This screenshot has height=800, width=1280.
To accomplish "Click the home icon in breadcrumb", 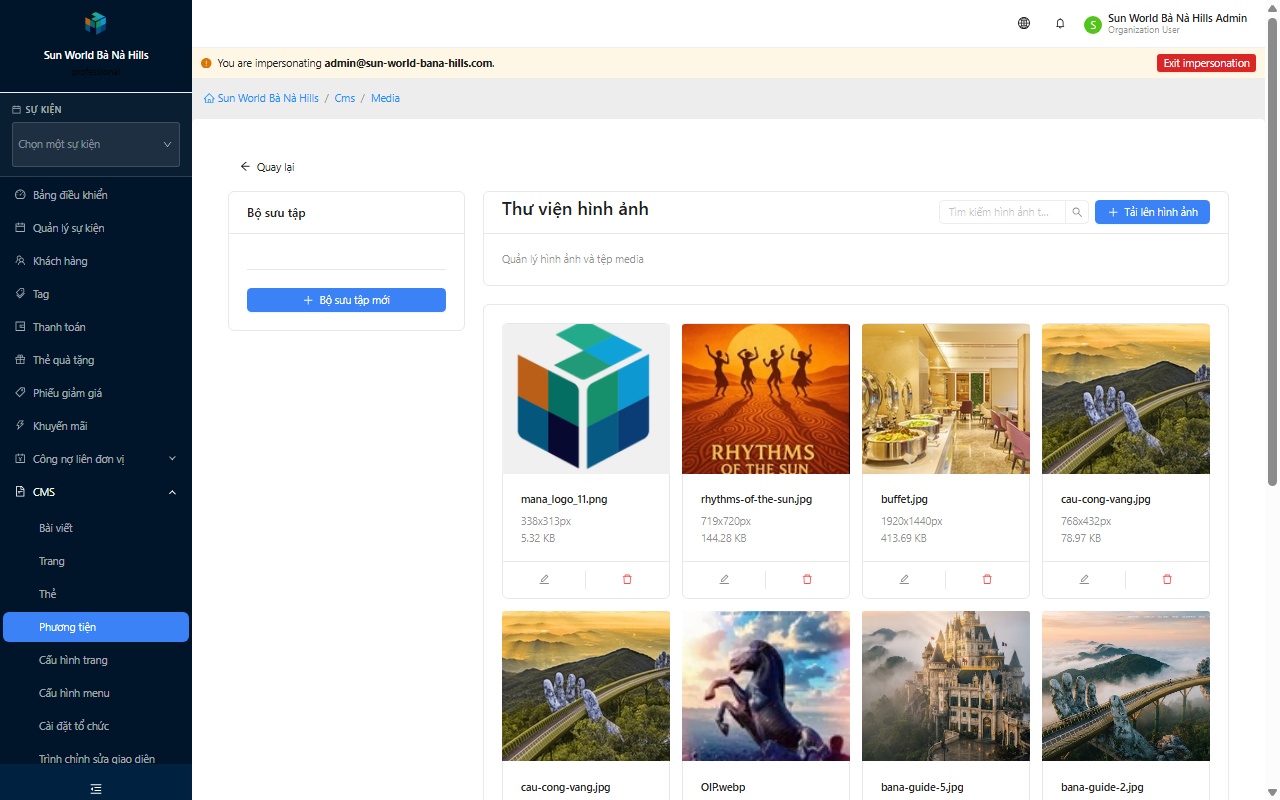I will click(x=209, y=98).
